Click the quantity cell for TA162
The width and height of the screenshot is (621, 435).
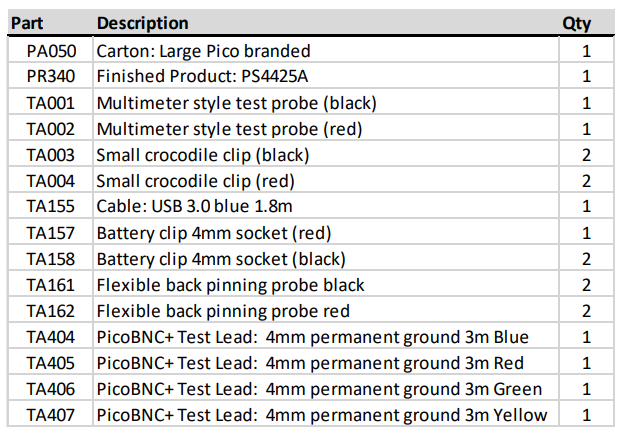pos(586,311)
